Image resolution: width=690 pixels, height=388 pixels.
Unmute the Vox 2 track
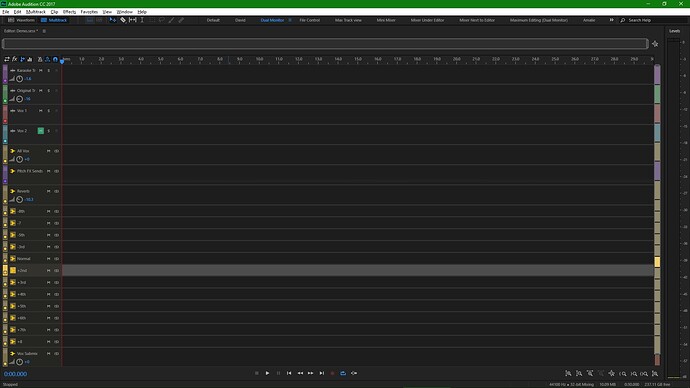click(x=40, y=131)
